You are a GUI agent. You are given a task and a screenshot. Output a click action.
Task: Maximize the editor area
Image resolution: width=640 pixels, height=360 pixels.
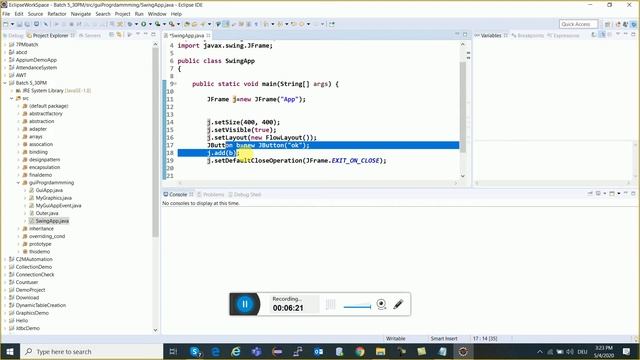click(x=465, y=35)
